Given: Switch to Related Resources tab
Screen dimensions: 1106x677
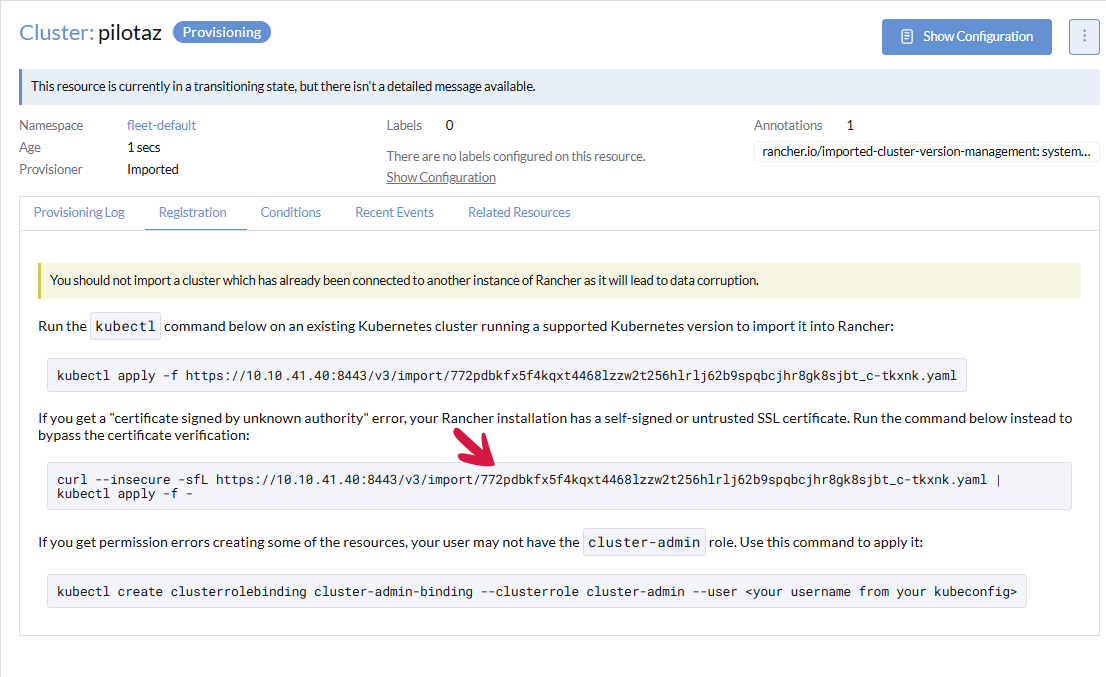Looking at the screenshot, I should coord(519,212).
